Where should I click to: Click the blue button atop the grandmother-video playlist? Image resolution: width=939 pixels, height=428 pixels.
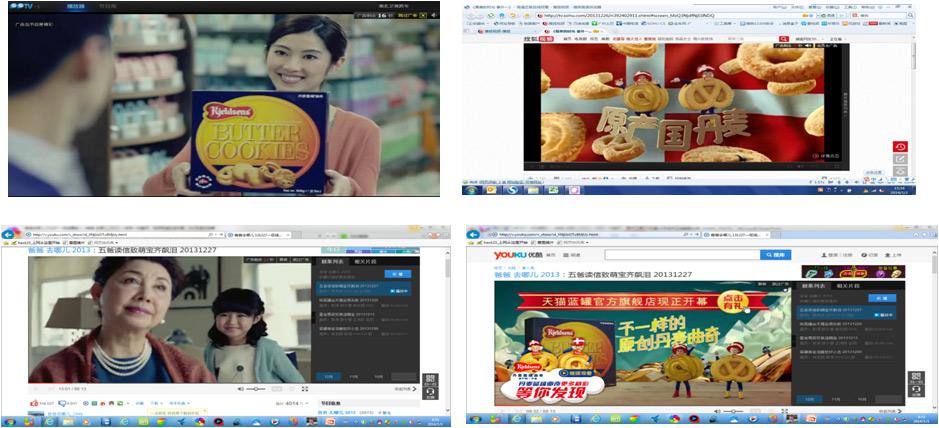point(397,274)
